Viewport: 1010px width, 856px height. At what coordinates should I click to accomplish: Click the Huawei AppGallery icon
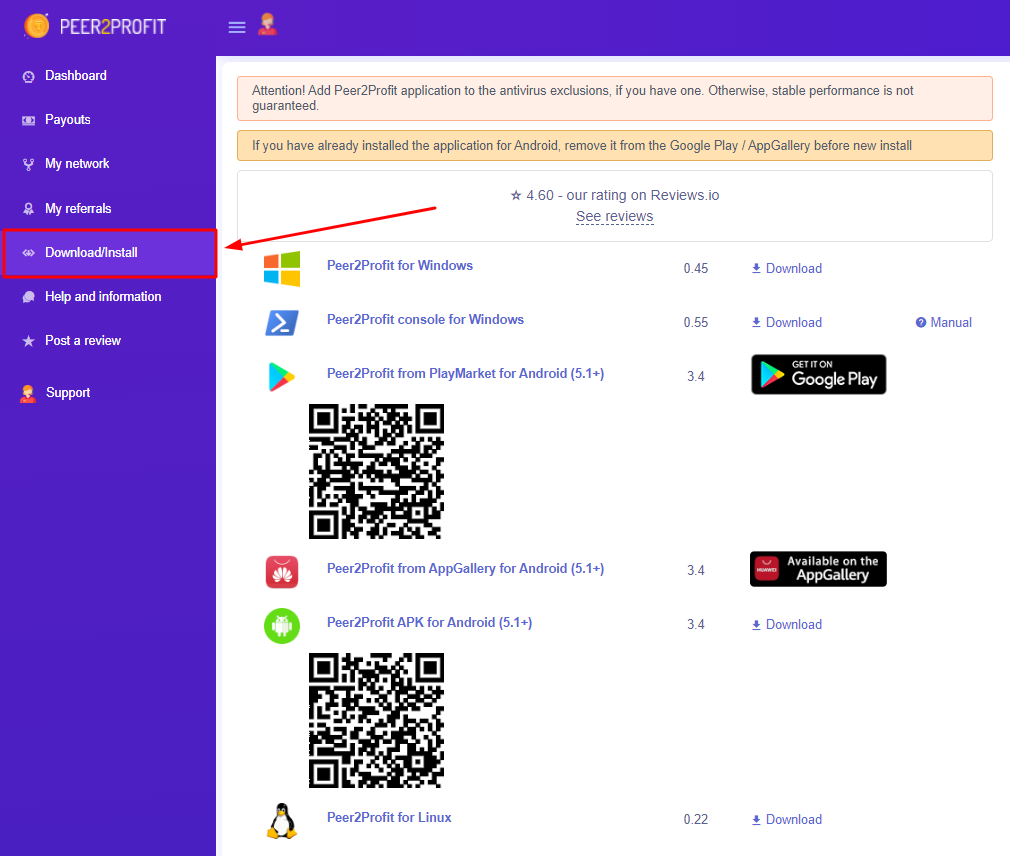pos(282,572)
